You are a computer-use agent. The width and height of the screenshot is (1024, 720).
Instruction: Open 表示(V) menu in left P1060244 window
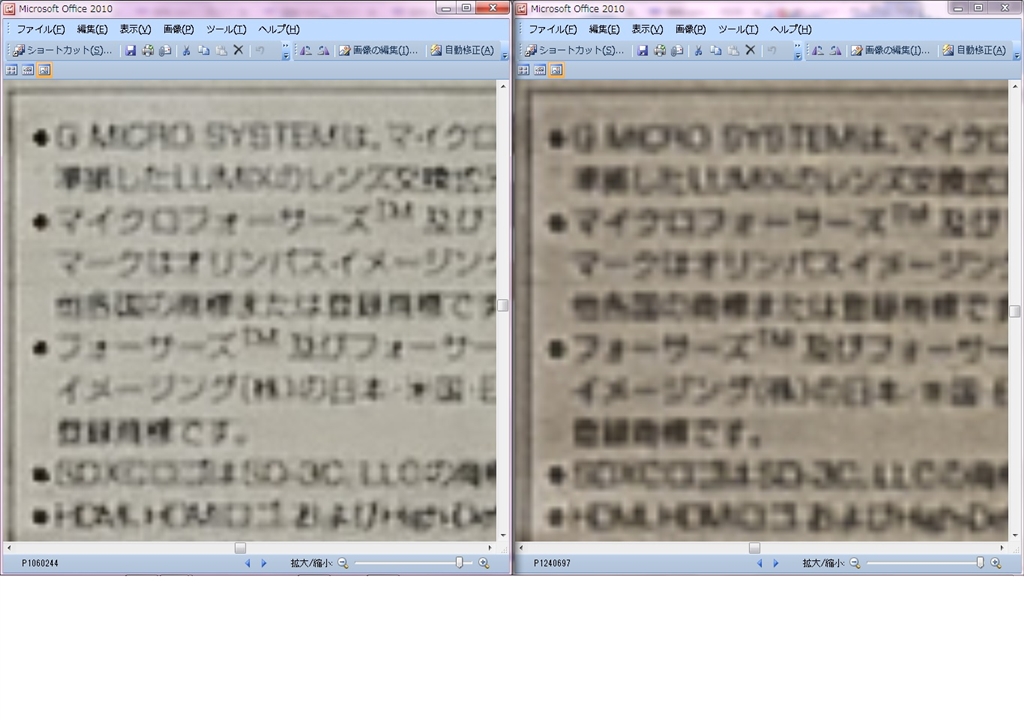click(135, 29)
